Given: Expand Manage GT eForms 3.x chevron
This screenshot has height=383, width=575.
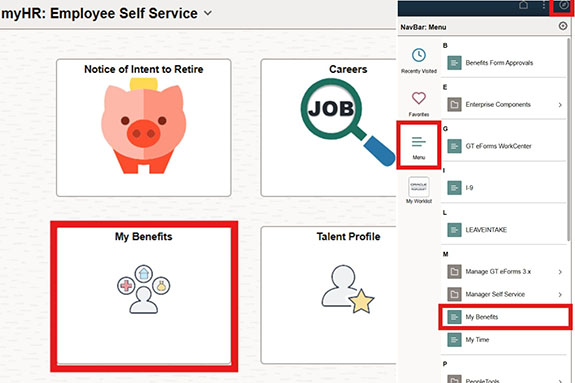Looking at the screenshot, I should 560,272.
